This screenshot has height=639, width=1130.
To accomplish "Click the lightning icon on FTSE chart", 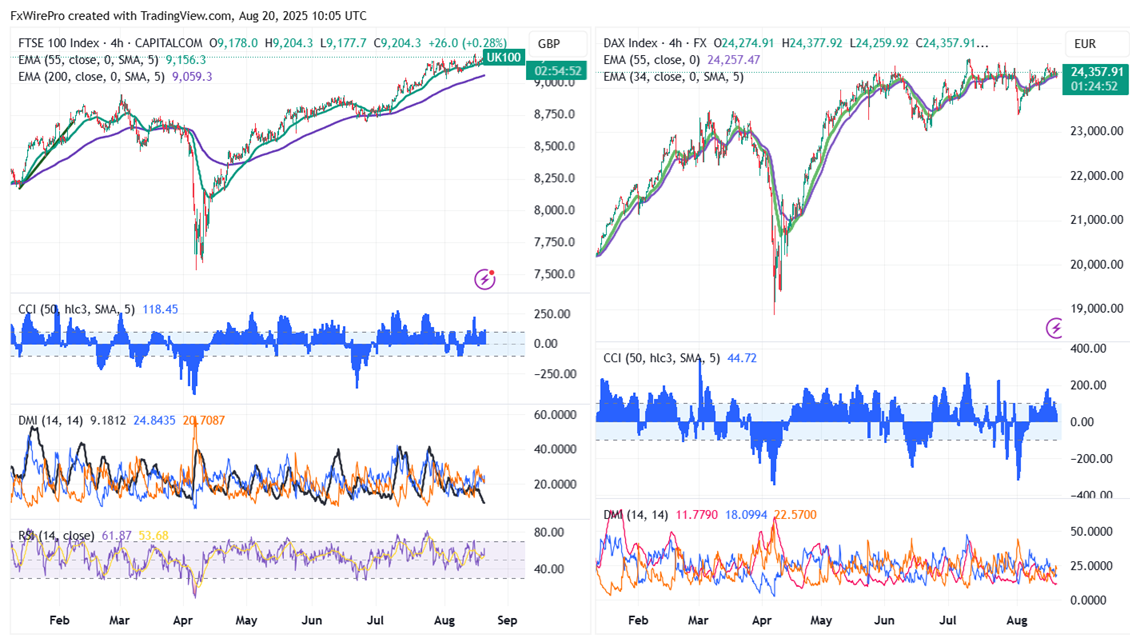I will point(485,278).
